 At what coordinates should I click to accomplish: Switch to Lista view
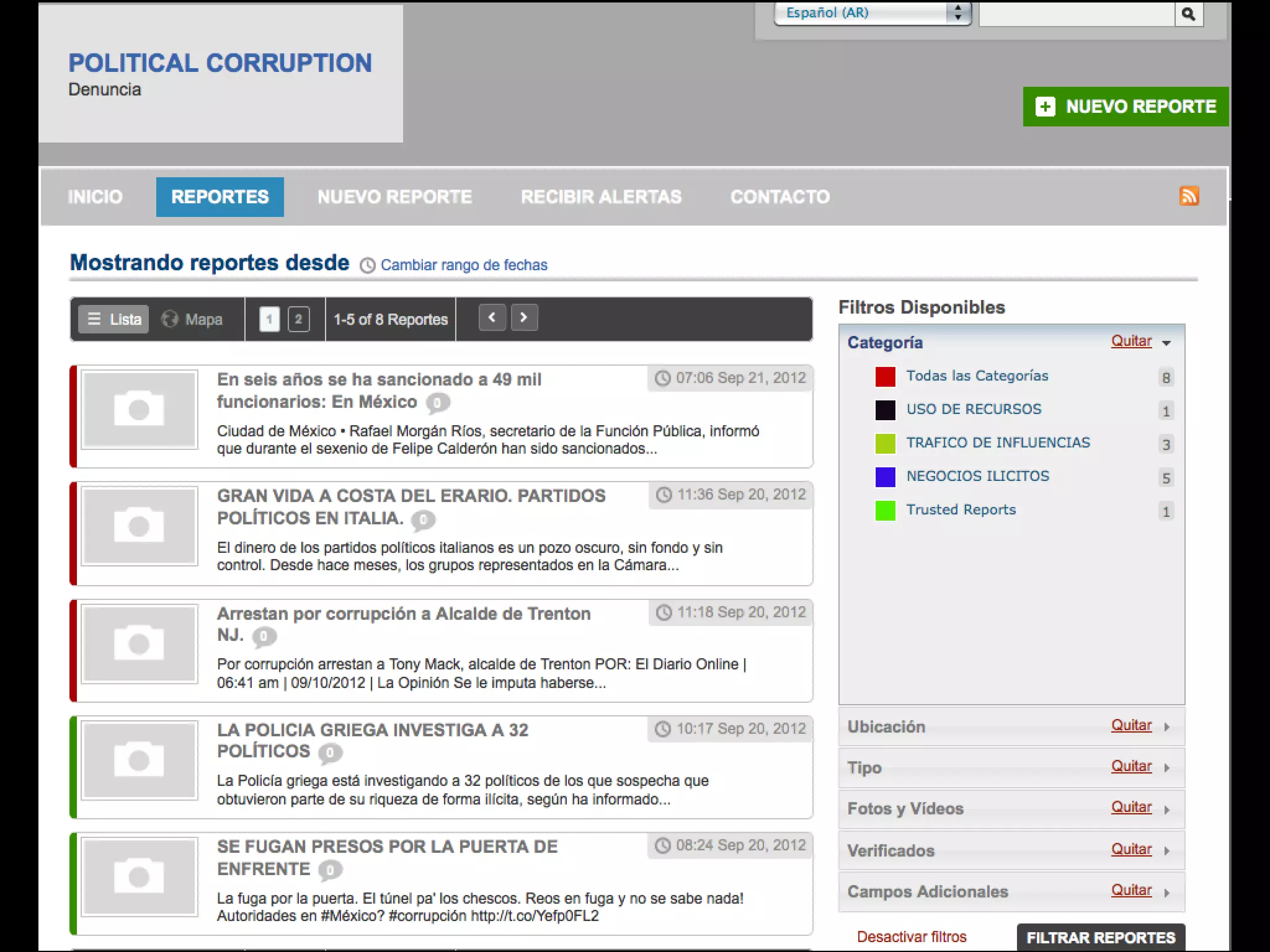point(114,319)
